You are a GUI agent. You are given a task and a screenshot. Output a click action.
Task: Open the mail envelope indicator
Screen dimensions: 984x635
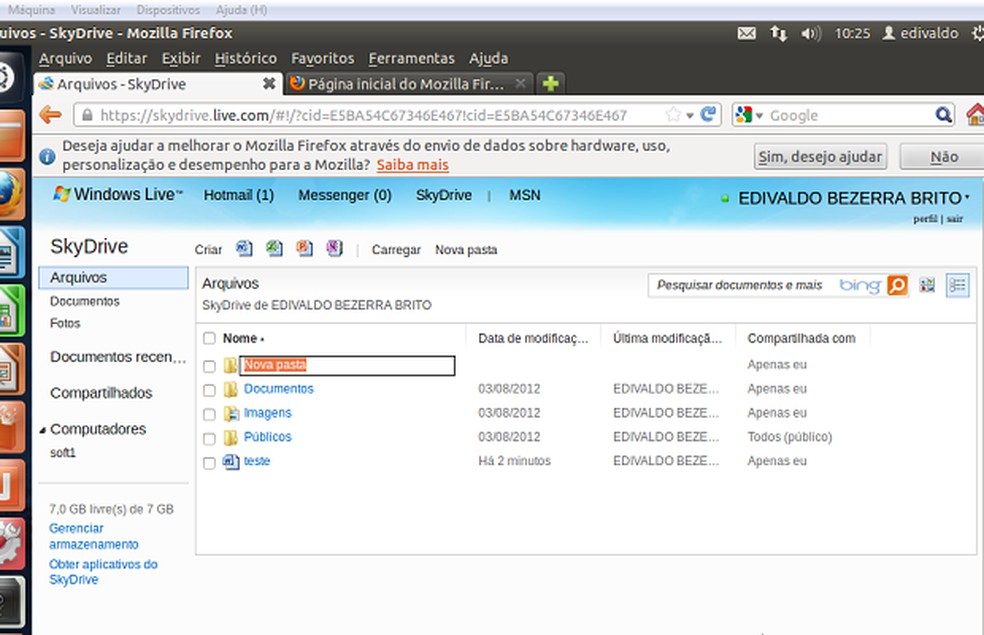(x=747, y=33)
